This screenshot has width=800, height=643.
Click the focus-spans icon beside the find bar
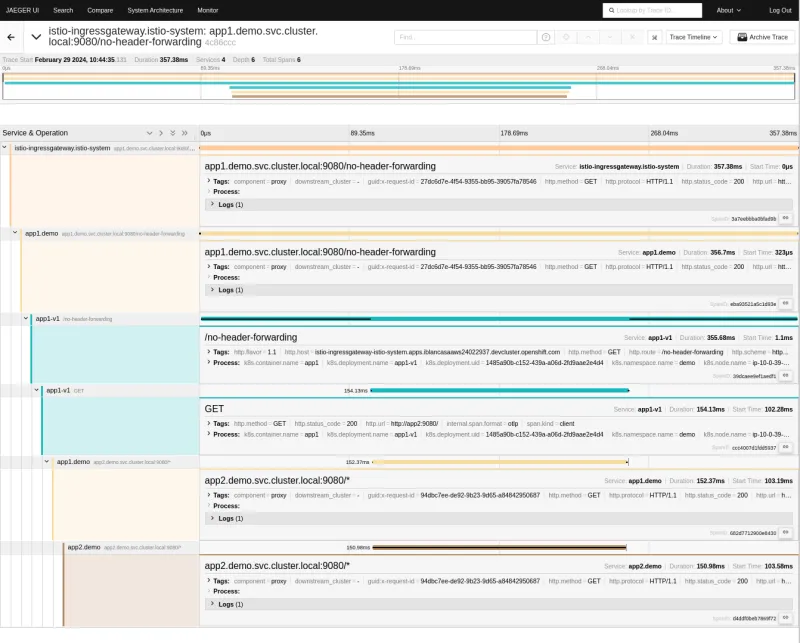[566, 37]
